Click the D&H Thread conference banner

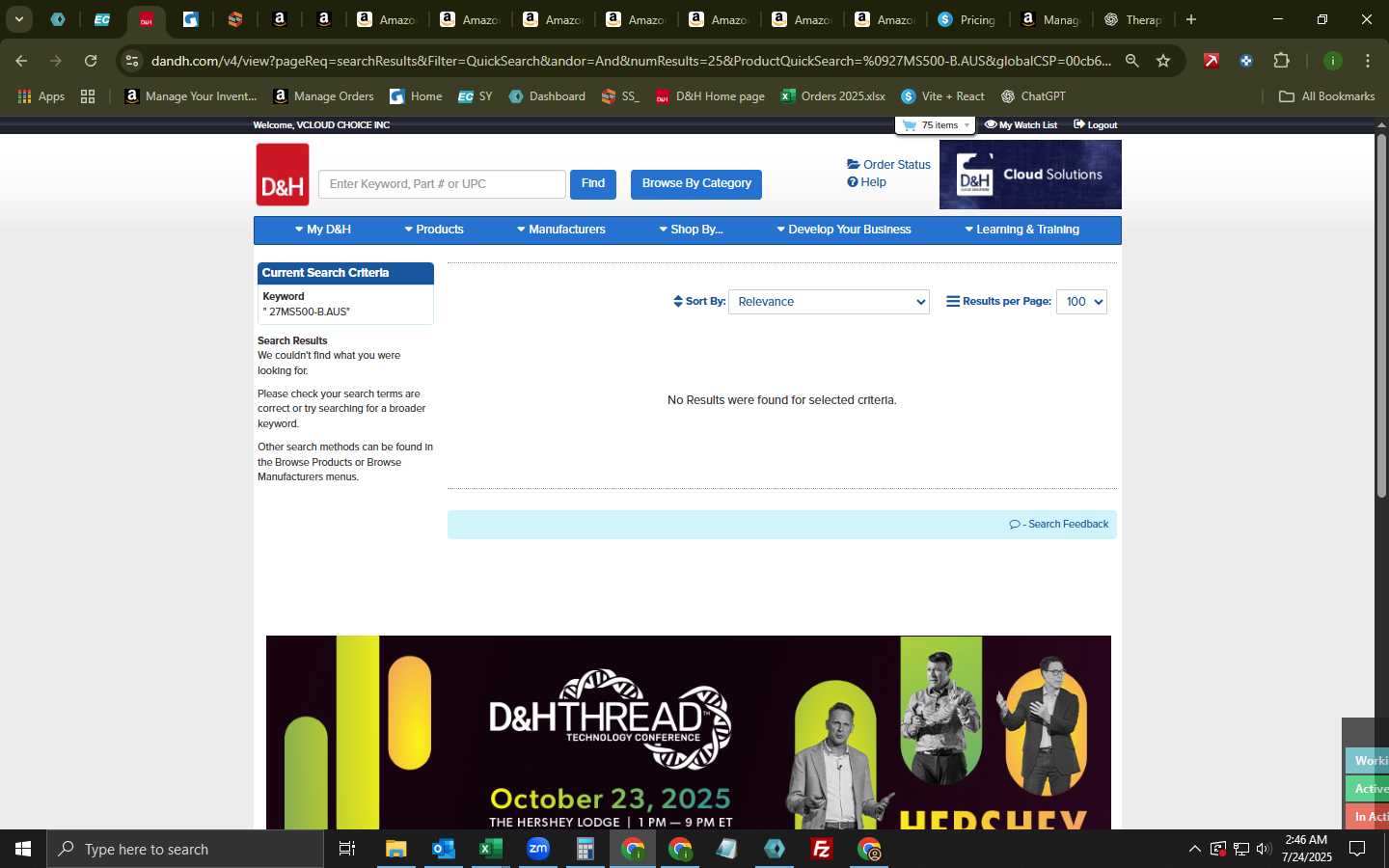point(689,732)
